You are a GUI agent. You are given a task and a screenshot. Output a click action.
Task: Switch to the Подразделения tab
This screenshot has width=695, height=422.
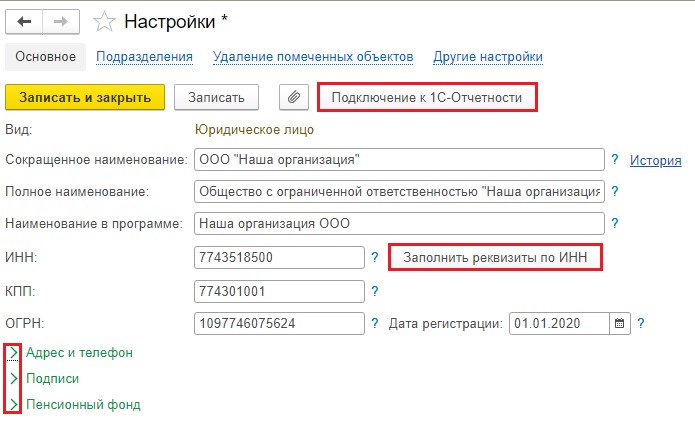[x=144, y=57]
